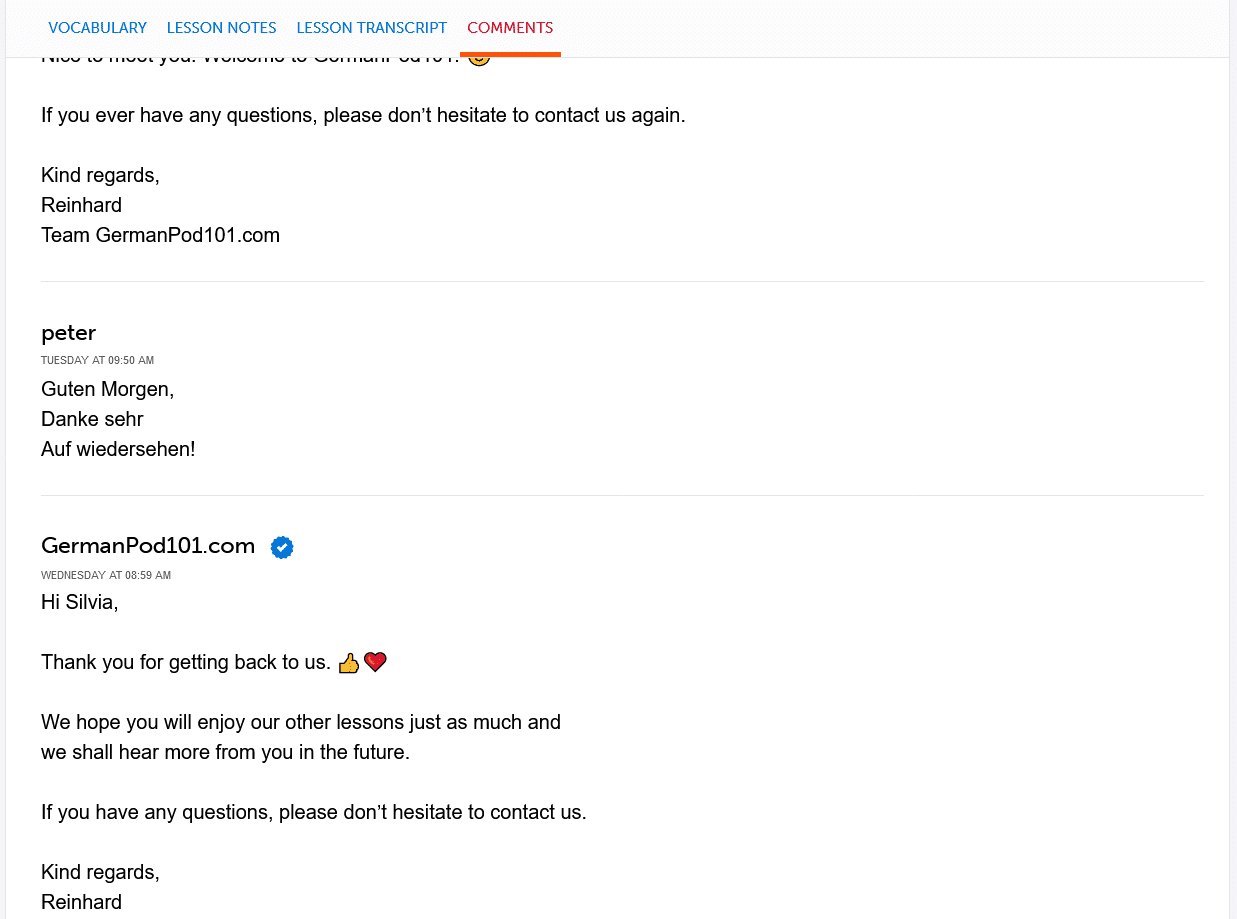This screenshot has height=919, width=1237.
Task: Click the thumbs-up emoji
Action: tap(349, 663)
